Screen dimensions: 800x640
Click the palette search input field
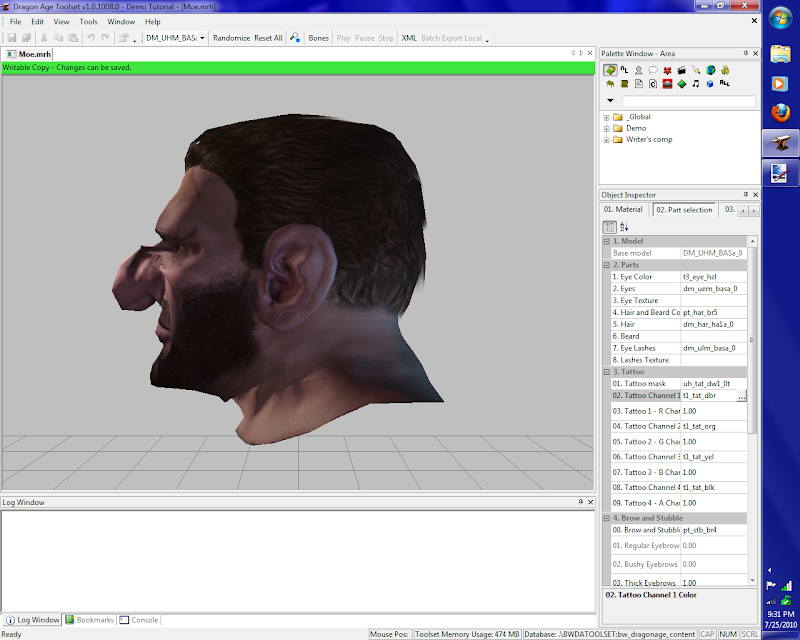(688, 101)
